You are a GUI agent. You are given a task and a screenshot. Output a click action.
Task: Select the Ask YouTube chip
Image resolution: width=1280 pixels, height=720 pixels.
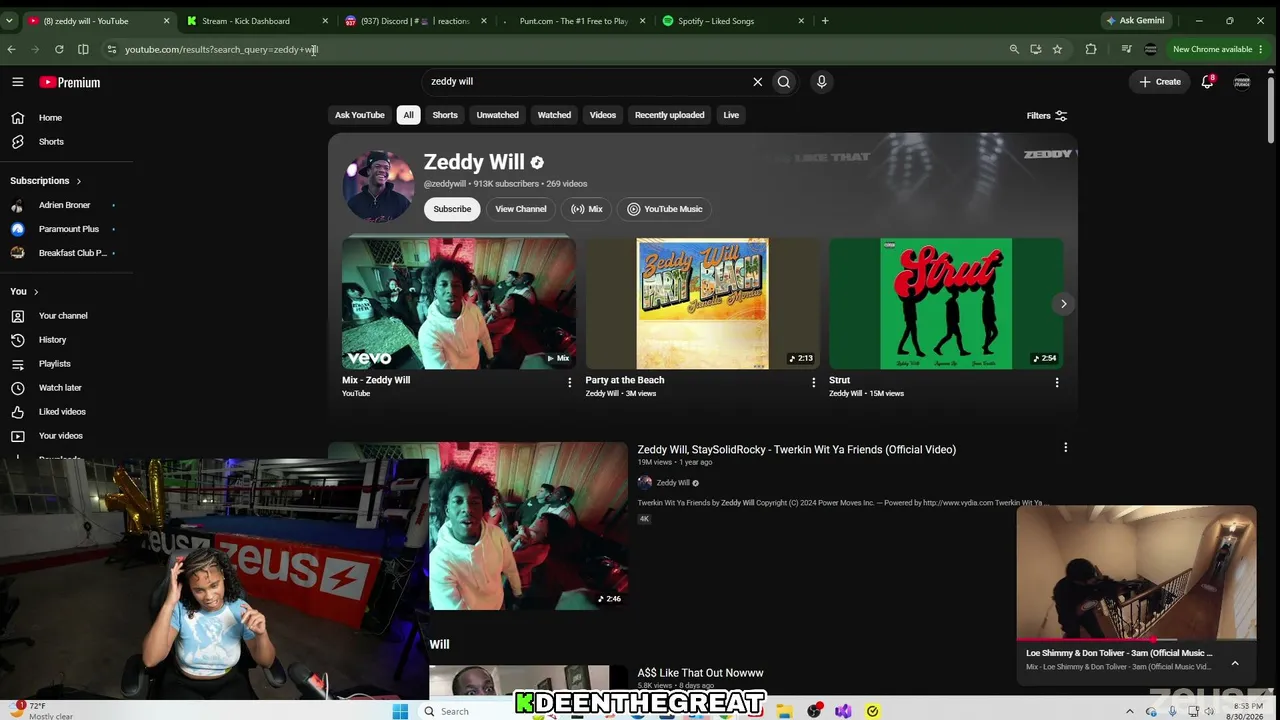(359, 115)
